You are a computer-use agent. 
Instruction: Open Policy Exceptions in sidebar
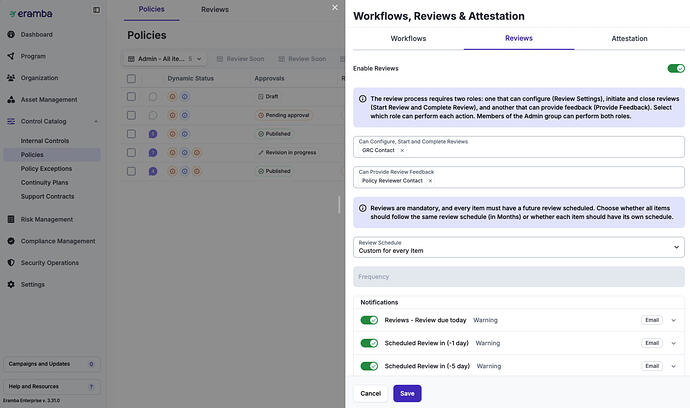click(x=46, y=169)
